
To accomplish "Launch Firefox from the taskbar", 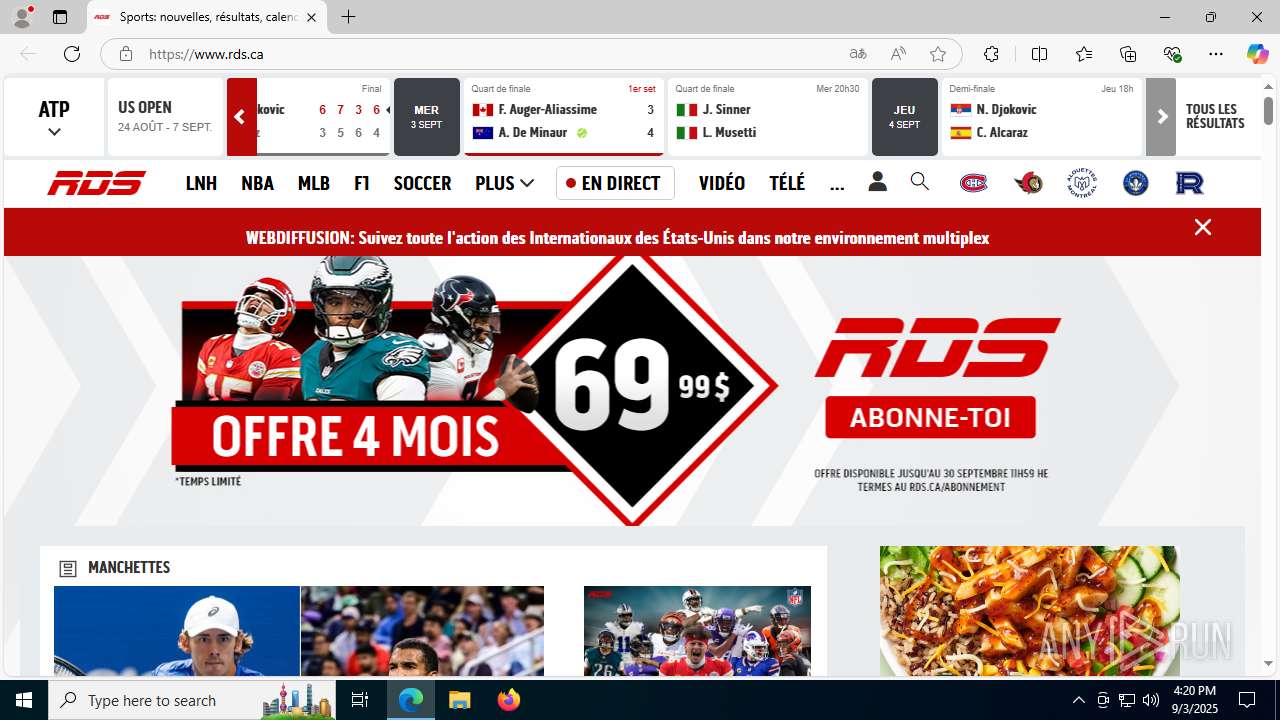I will click(509, 700).
